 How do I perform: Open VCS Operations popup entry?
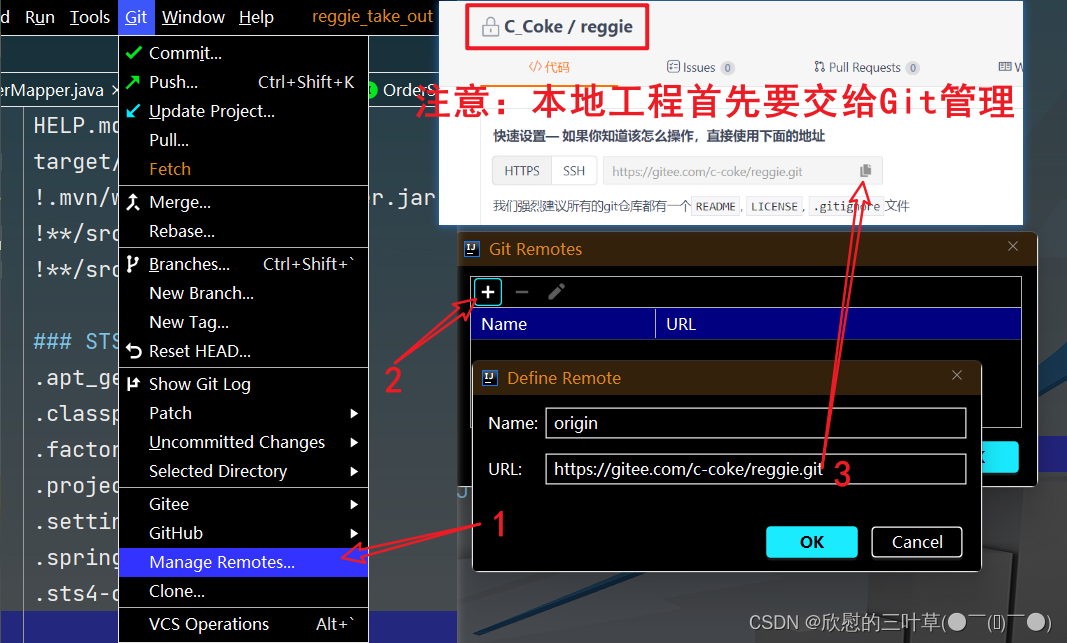pos(244,624)
